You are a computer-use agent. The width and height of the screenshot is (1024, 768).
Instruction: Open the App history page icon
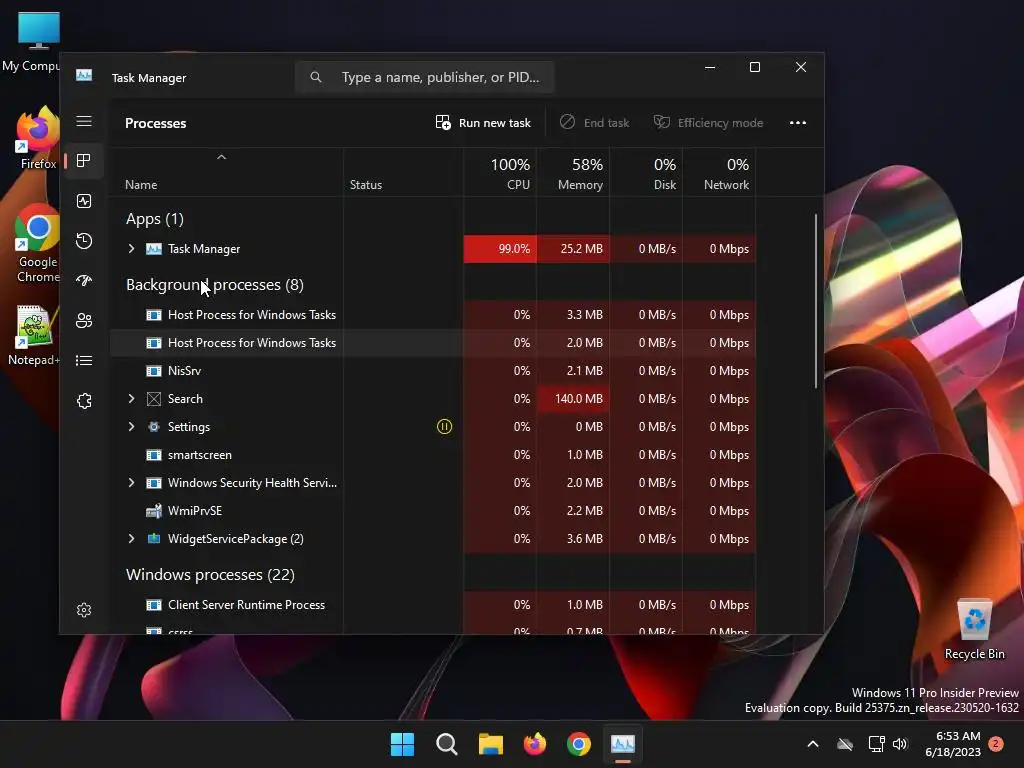[84, 241]
